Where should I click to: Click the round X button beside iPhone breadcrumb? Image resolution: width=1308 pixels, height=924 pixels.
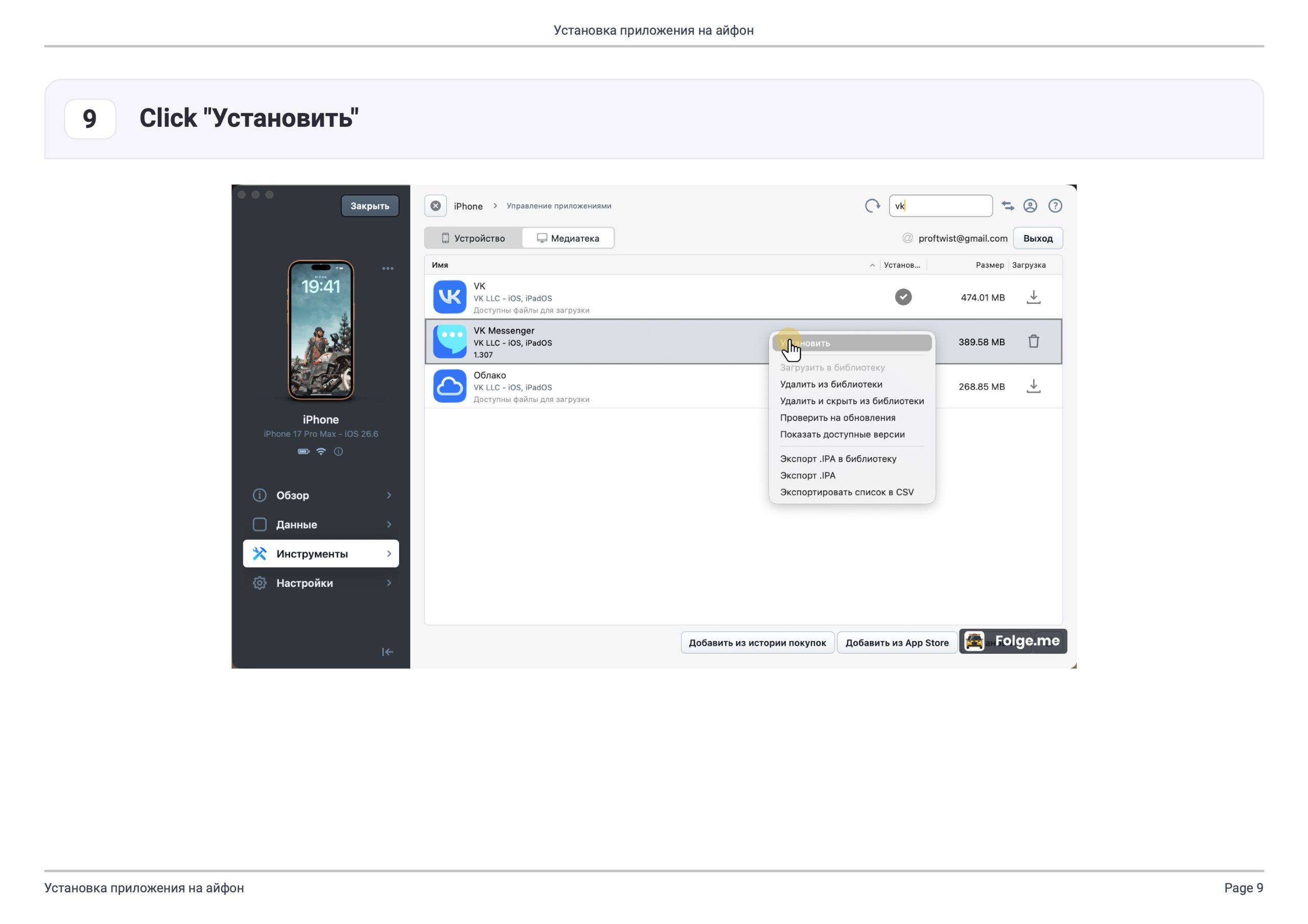(x=435, y=206)
